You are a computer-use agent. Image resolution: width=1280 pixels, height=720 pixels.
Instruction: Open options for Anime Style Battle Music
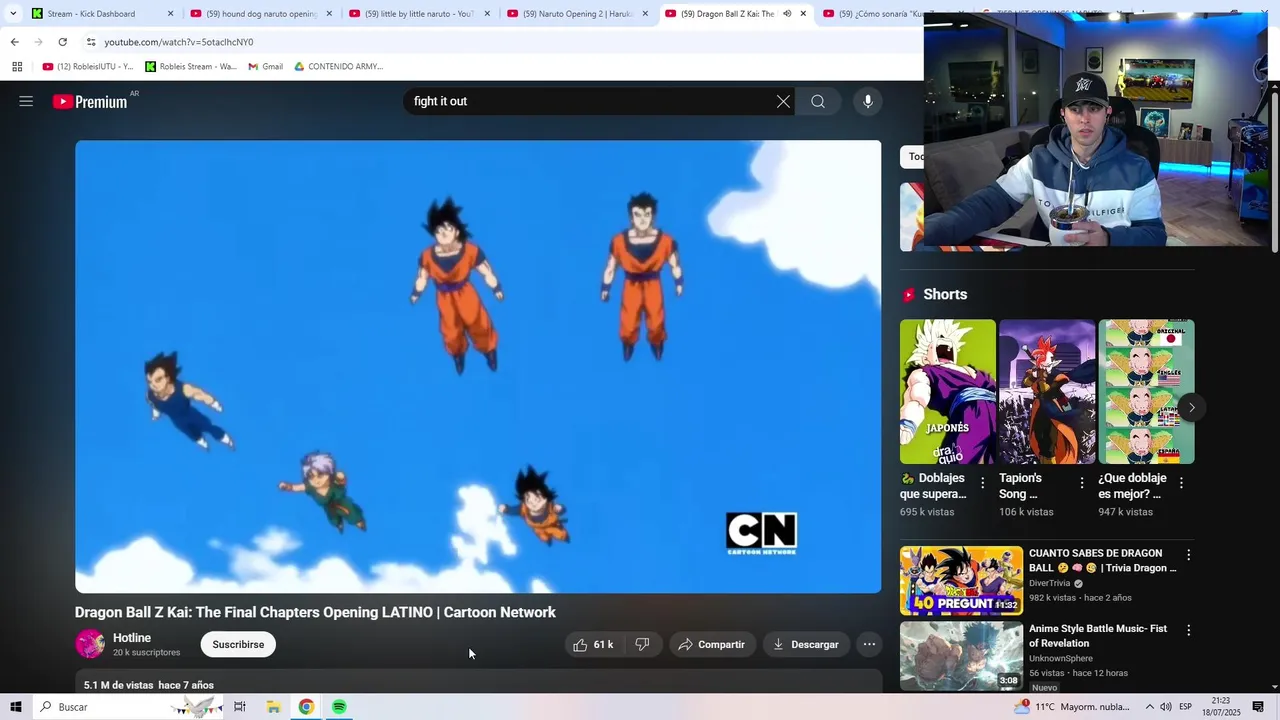click(x=1188, y=631)
